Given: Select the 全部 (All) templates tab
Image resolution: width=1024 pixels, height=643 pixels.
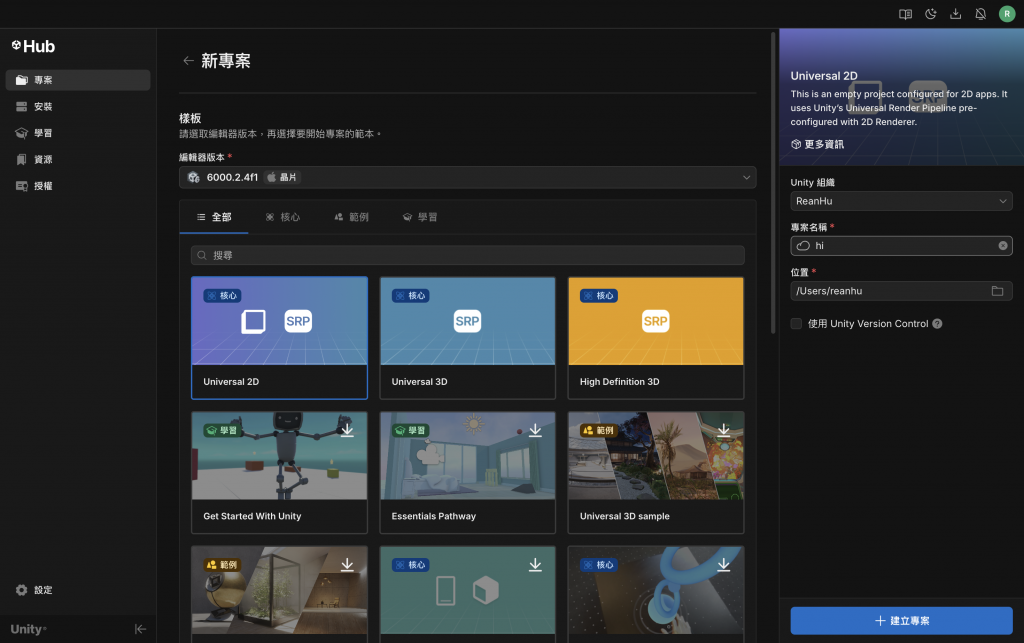Looking at the screenshot, I should [x=214, y=217].
